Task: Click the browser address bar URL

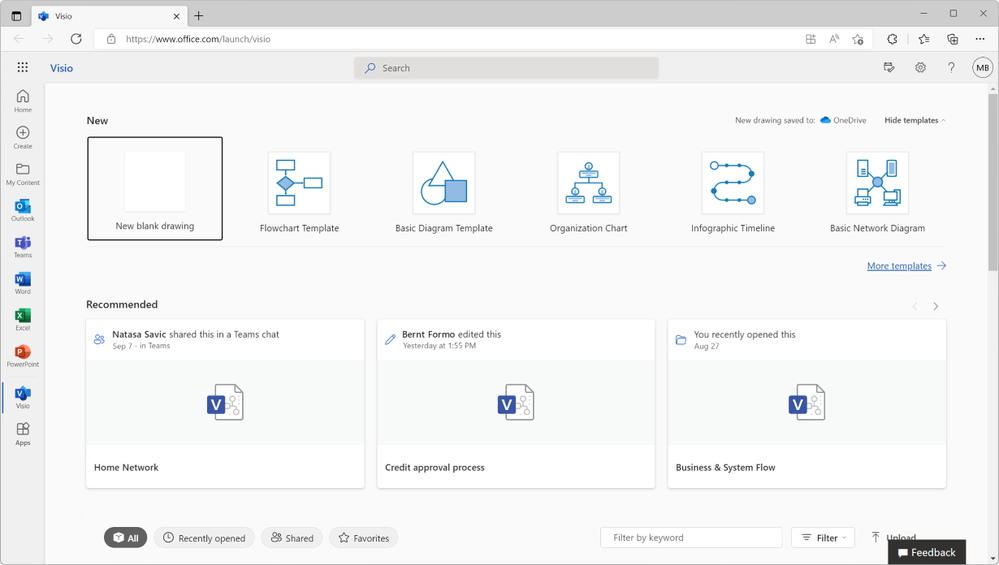Action: [198, 39]
